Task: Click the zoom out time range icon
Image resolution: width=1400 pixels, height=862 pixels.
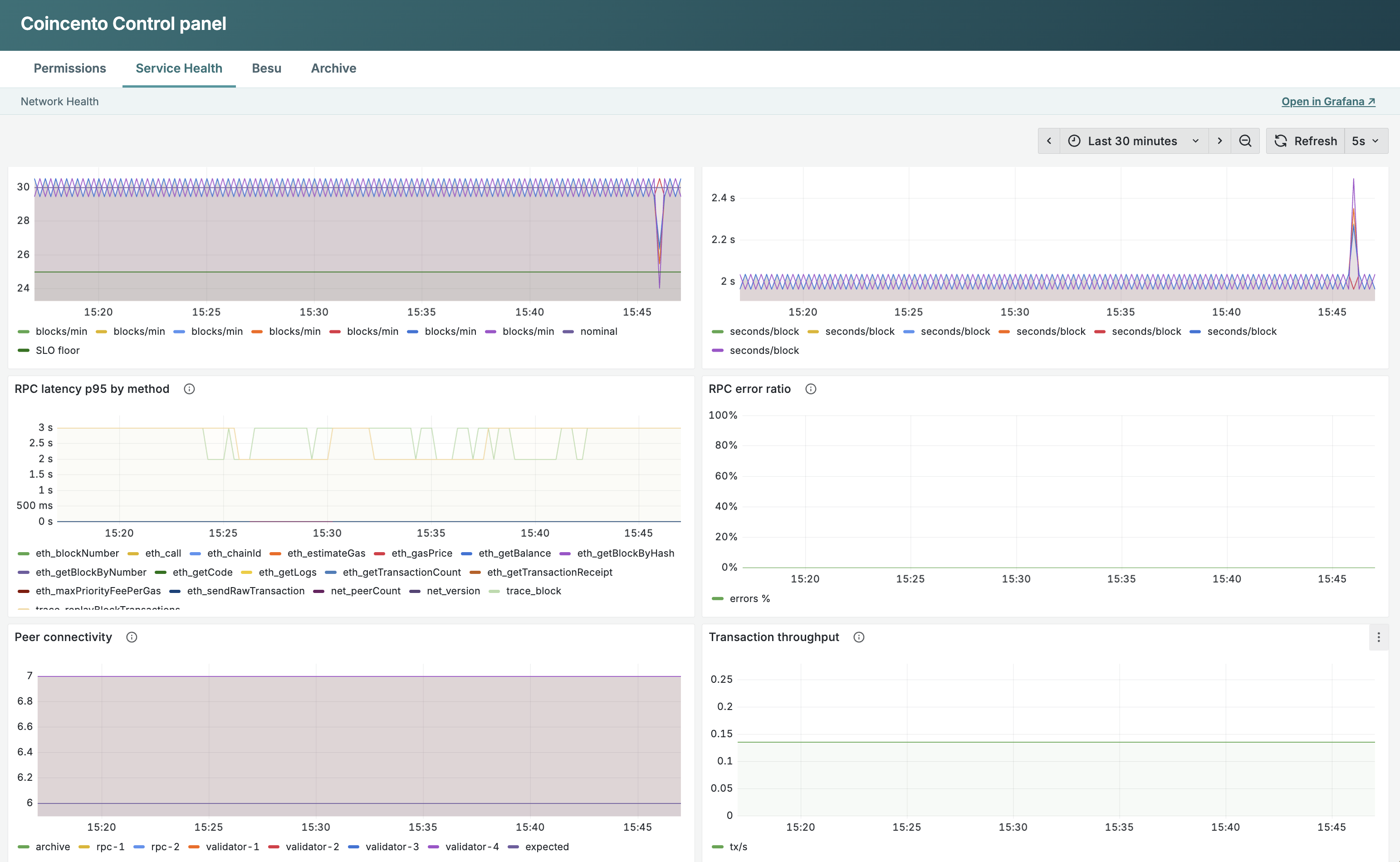Action: [x=1245, y=141]
